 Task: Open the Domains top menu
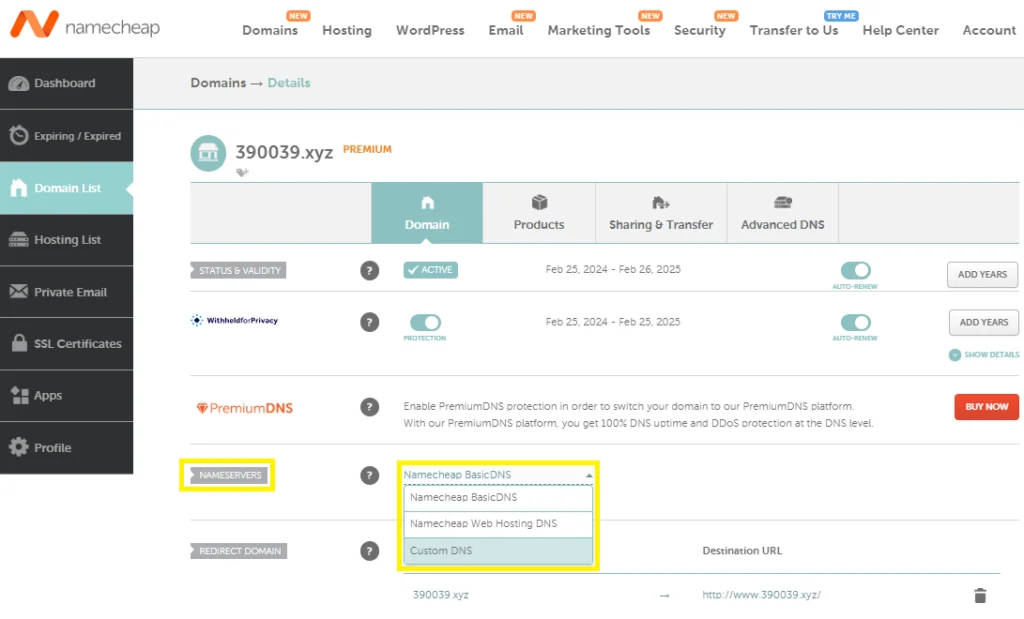point(270,30)
